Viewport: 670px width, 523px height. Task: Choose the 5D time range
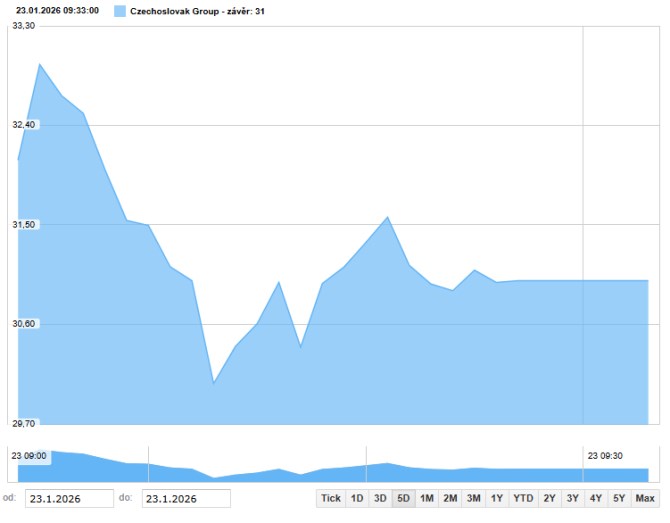pos(403,498)
